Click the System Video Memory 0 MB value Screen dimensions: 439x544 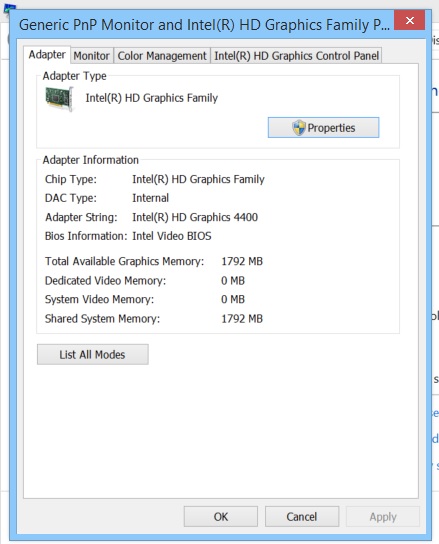click(233, 299)
